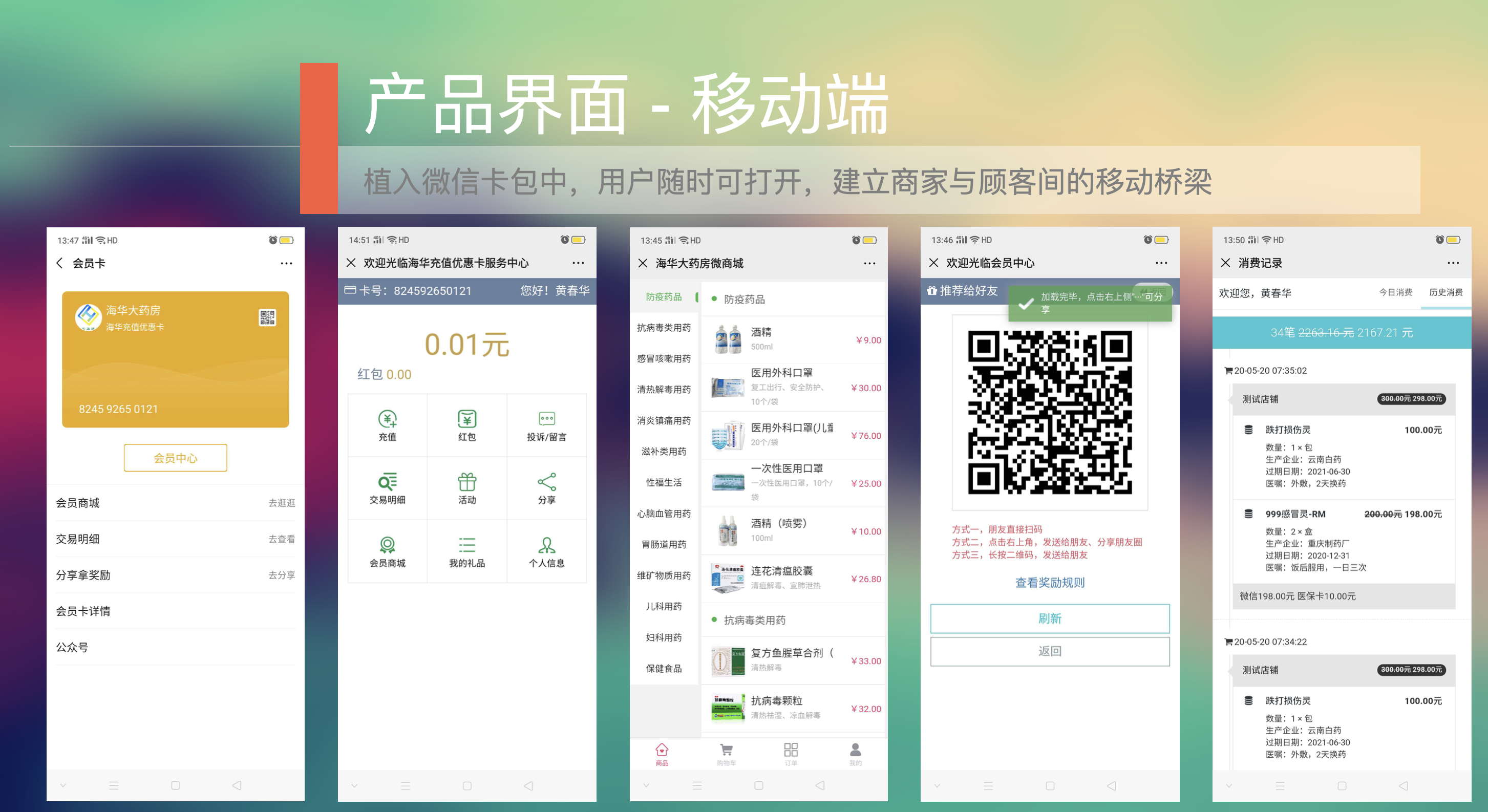Viewport: 1488px width, 812px height.
Task: Tap the 订单 orders tab
Action: pos(791,754)
